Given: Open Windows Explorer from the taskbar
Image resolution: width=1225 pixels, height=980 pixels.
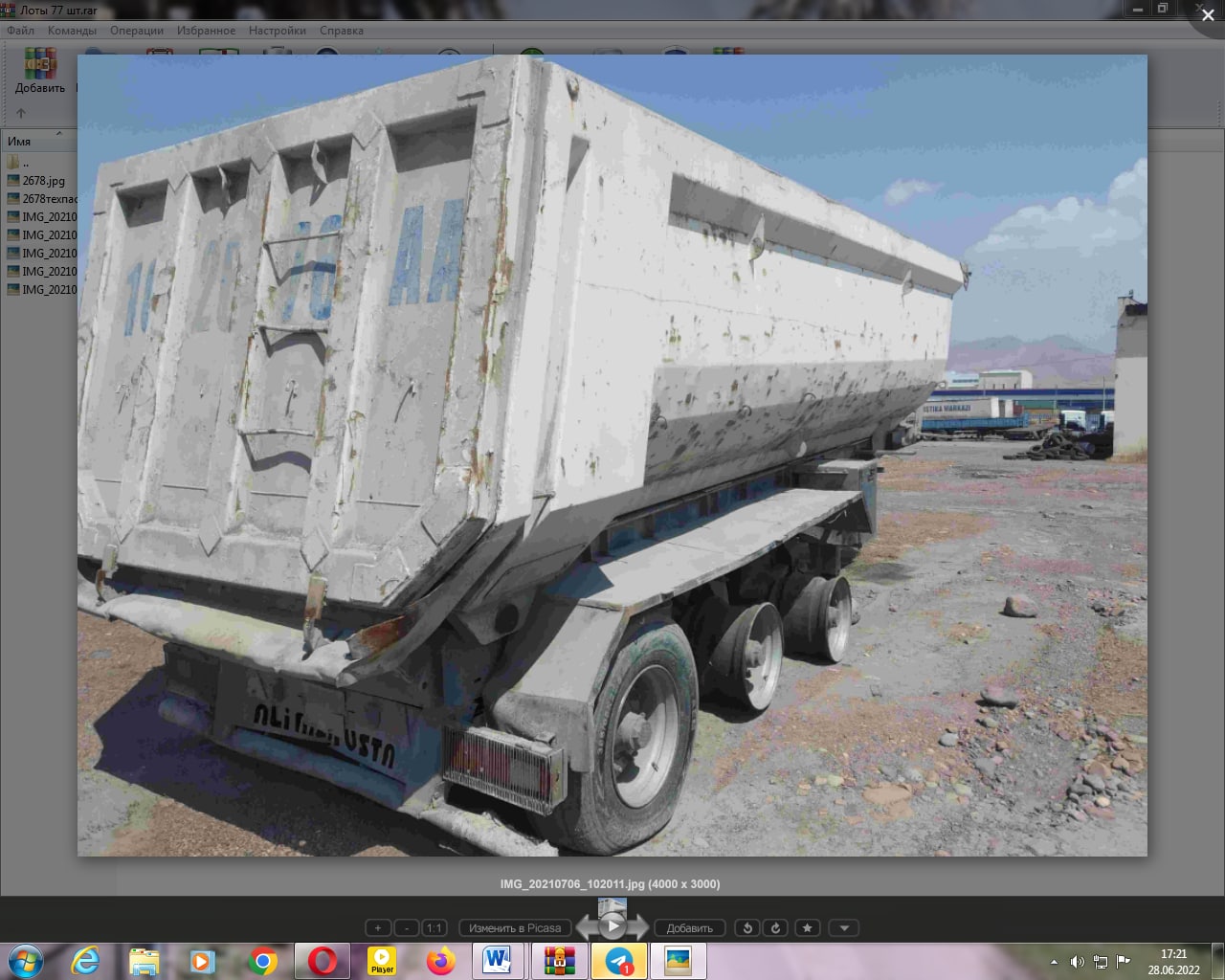Looking at the screenshot, I should click(x=144, y=961).
